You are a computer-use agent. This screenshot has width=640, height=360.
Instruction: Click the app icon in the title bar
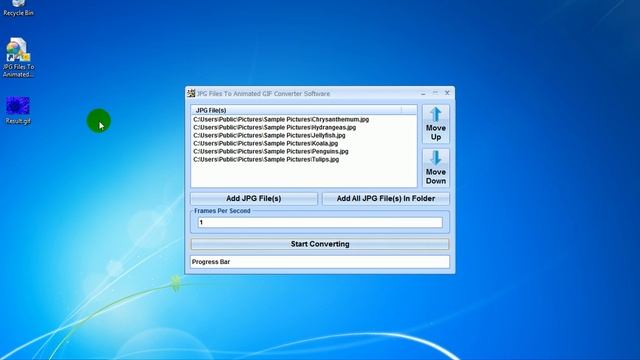pyautogui.click(x=191, y=93)
